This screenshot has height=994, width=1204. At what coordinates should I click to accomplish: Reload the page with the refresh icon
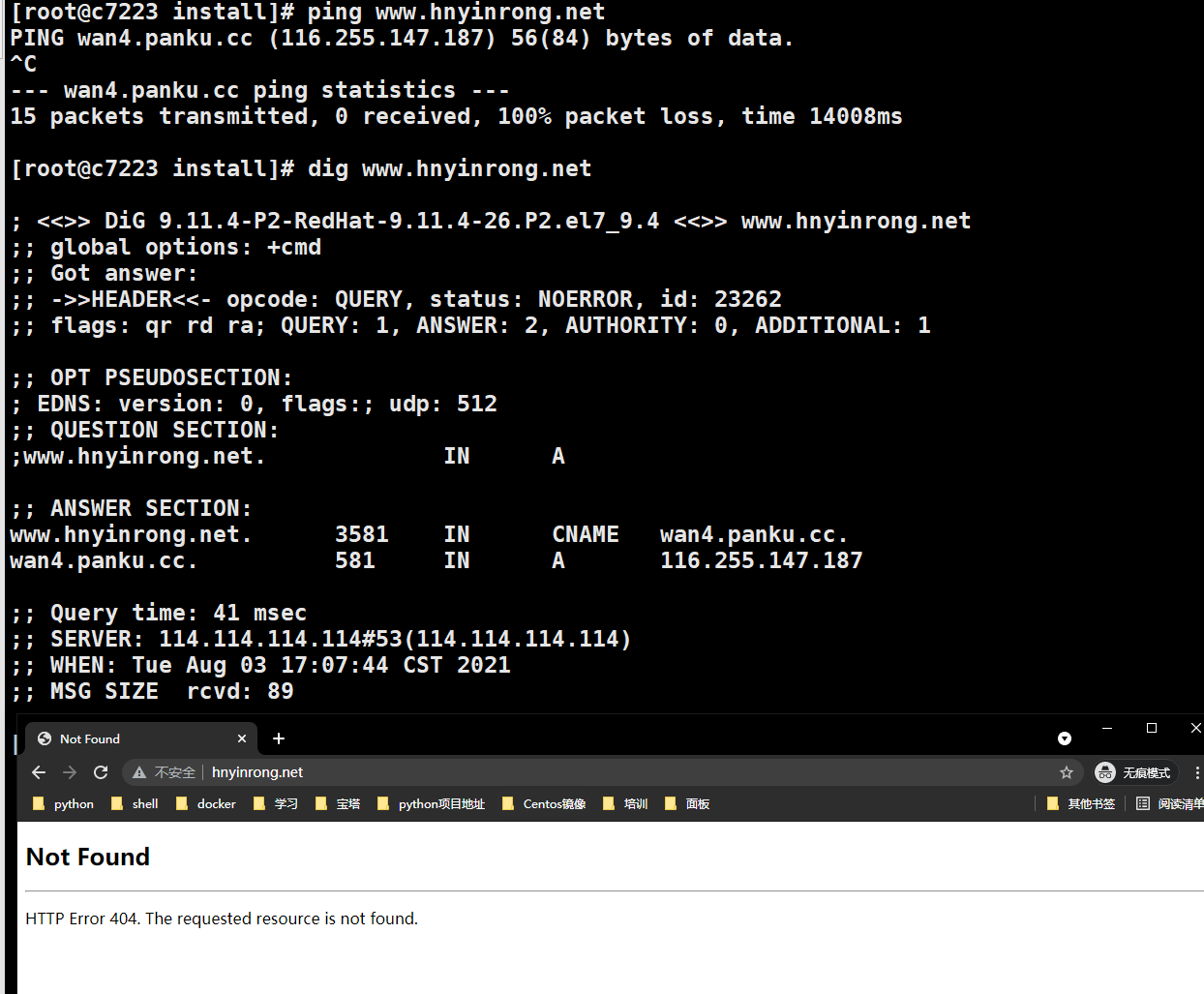tap(101, 772)
